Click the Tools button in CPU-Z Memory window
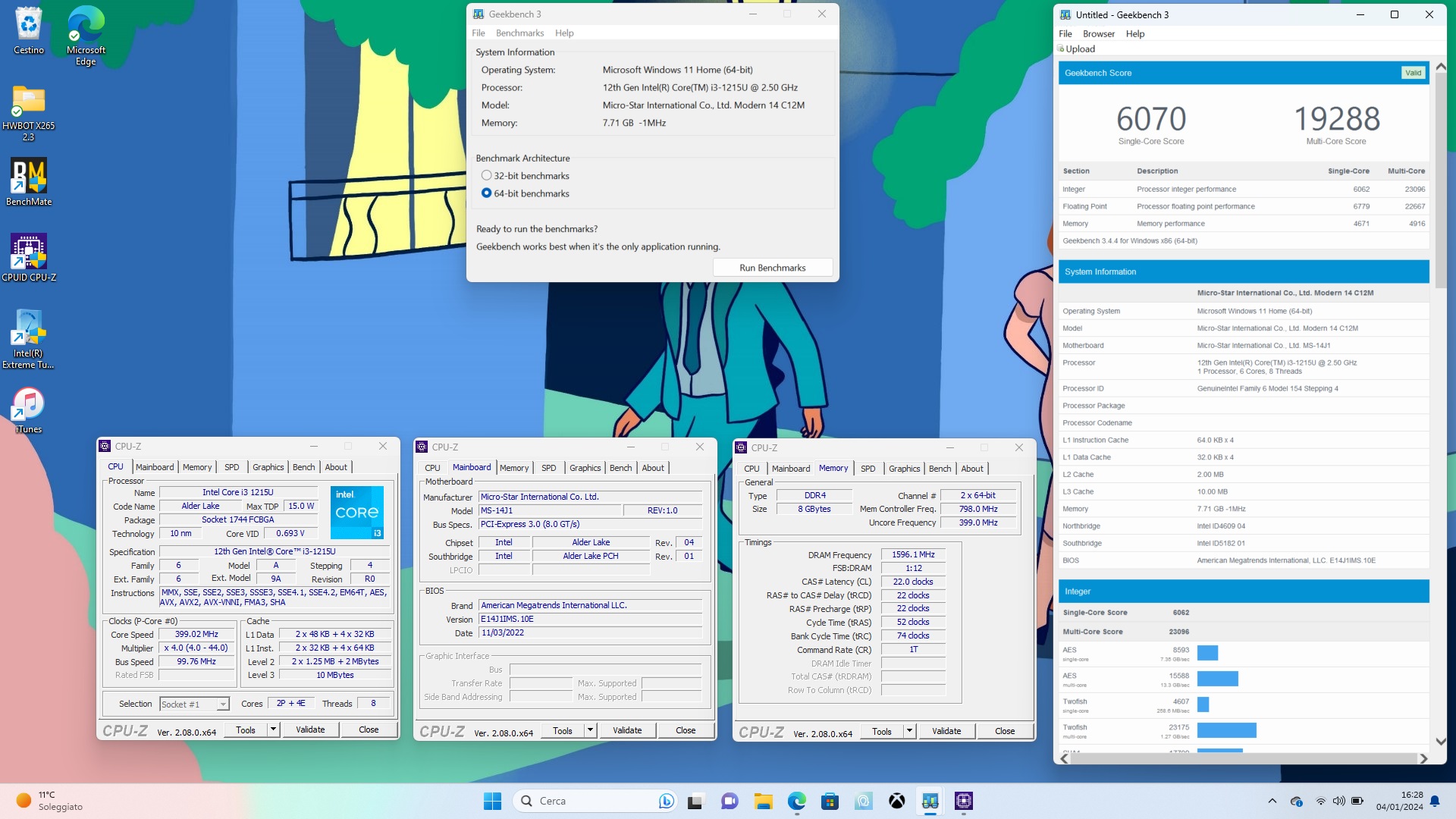 pos(882,731)
